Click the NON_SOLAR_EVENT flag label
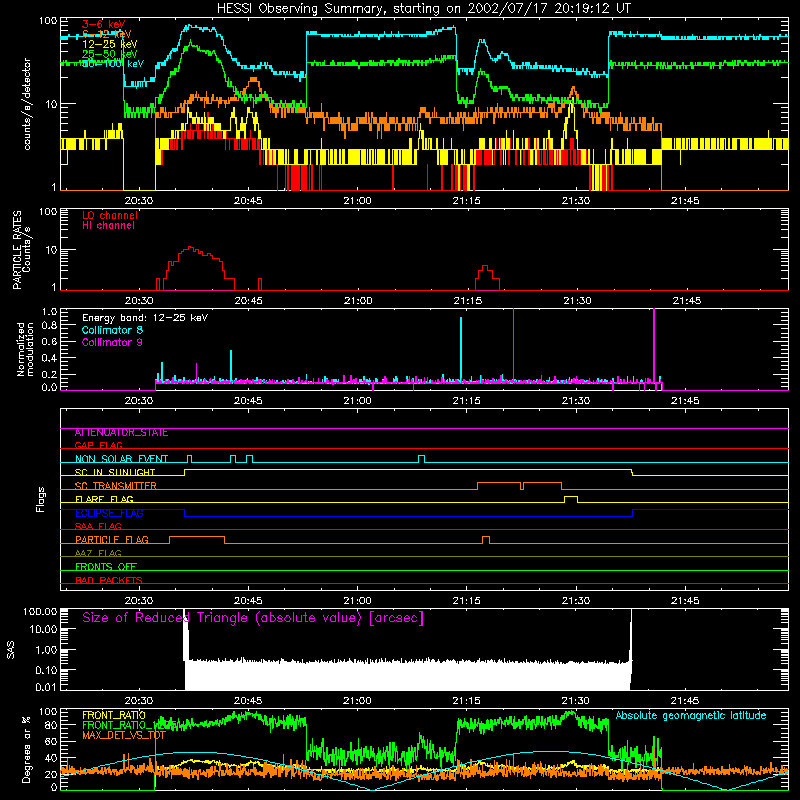The width and height of the screenshot is (800, 800). click(121, 459)
